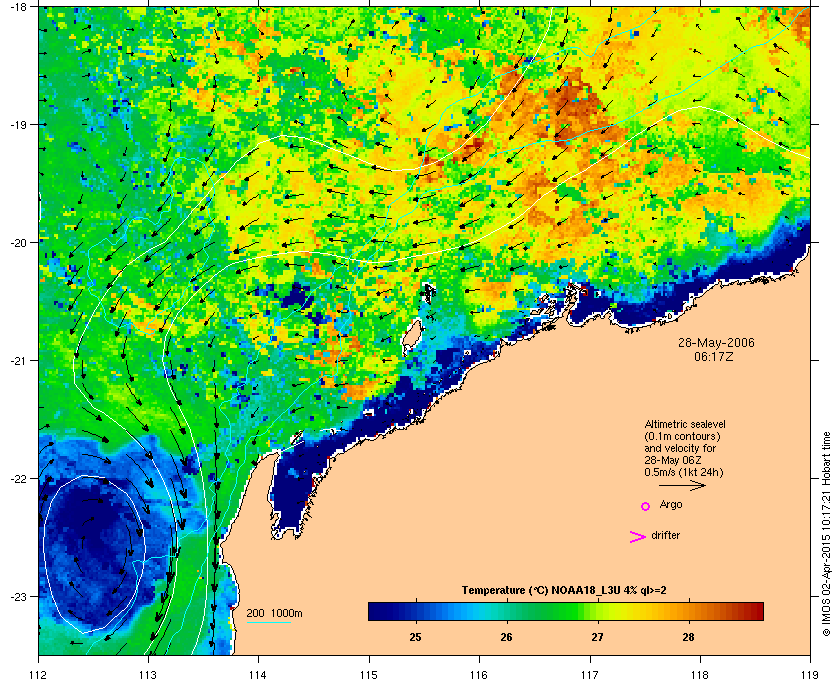Click the '(0.1m contours)' legend line

(682, 436)
